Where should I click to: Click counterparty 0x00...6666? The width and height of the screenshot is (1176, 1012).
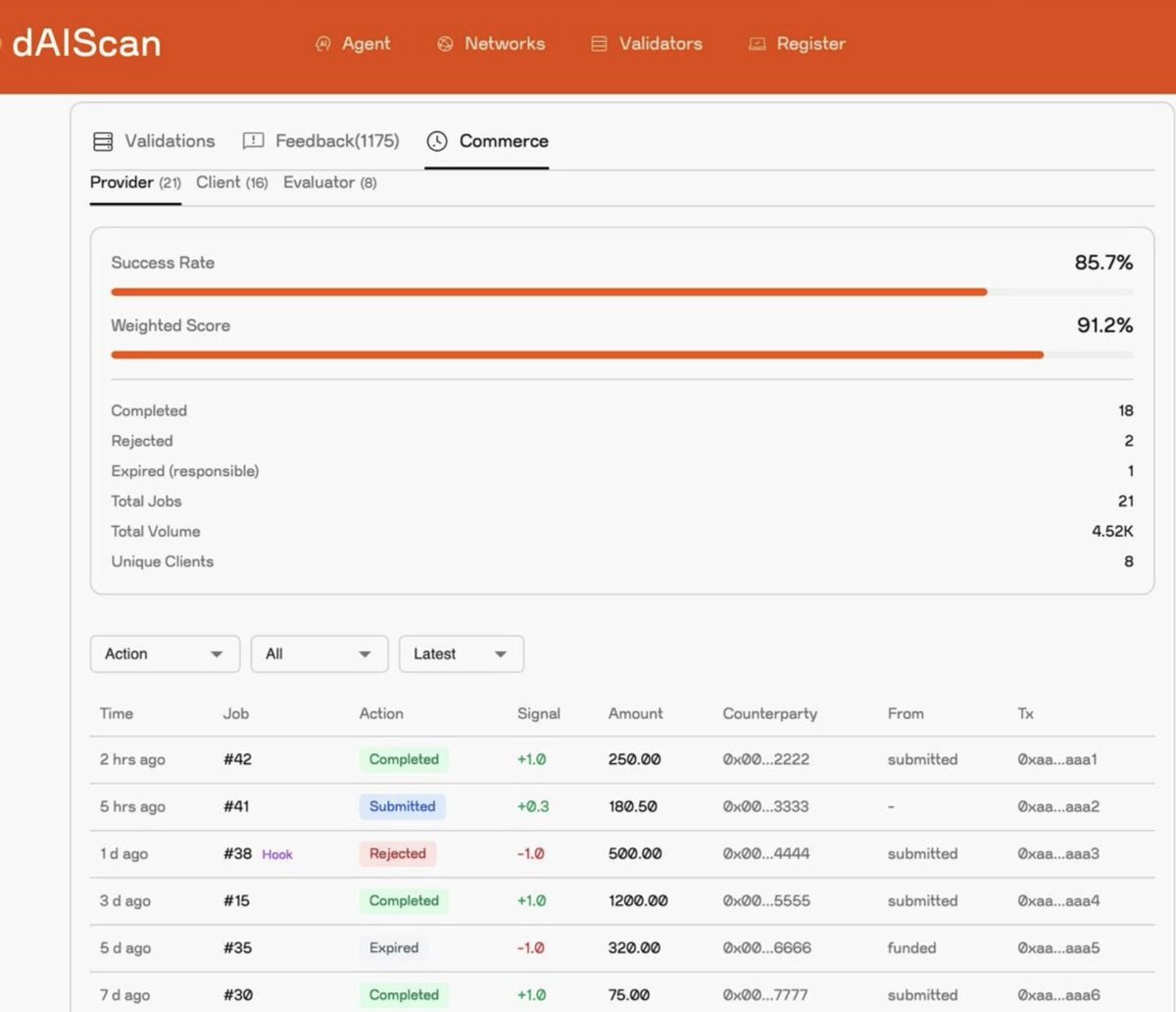766,947
